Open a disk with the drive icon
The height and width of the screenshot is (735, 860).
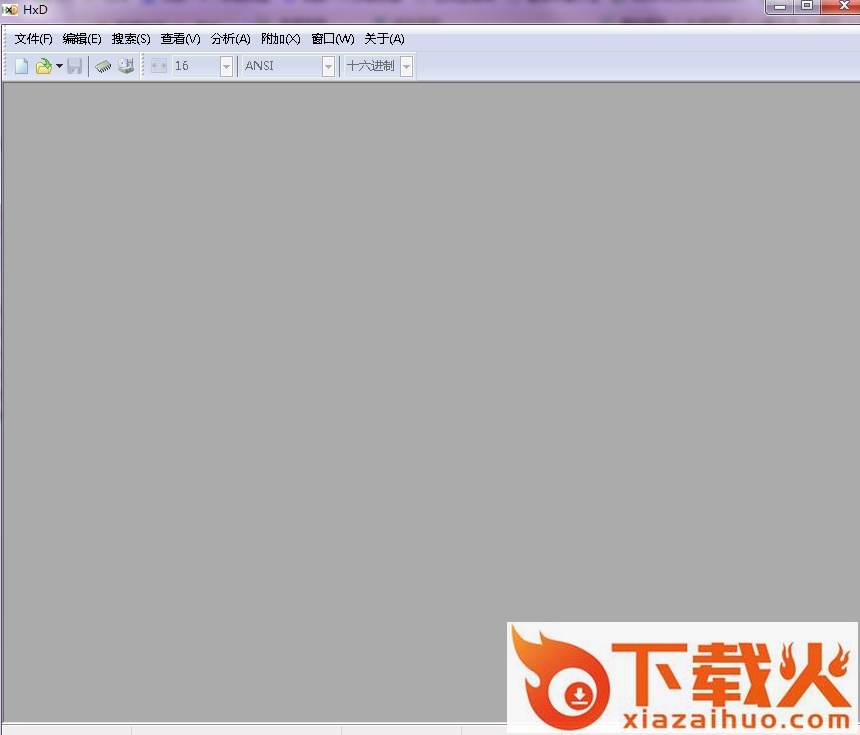126,66
